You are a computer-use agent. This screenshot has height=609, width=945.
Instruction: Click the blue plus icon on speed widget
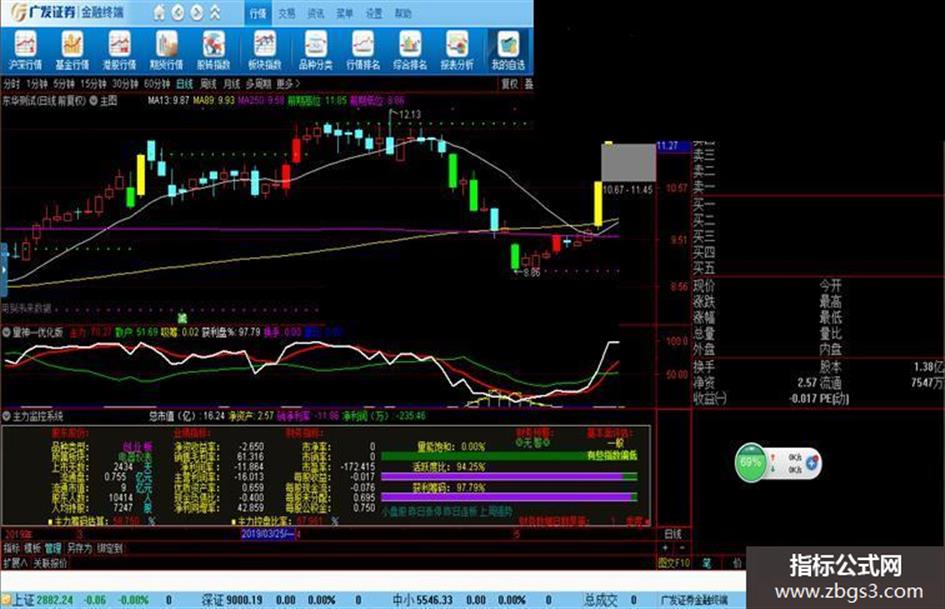point(811,462)
